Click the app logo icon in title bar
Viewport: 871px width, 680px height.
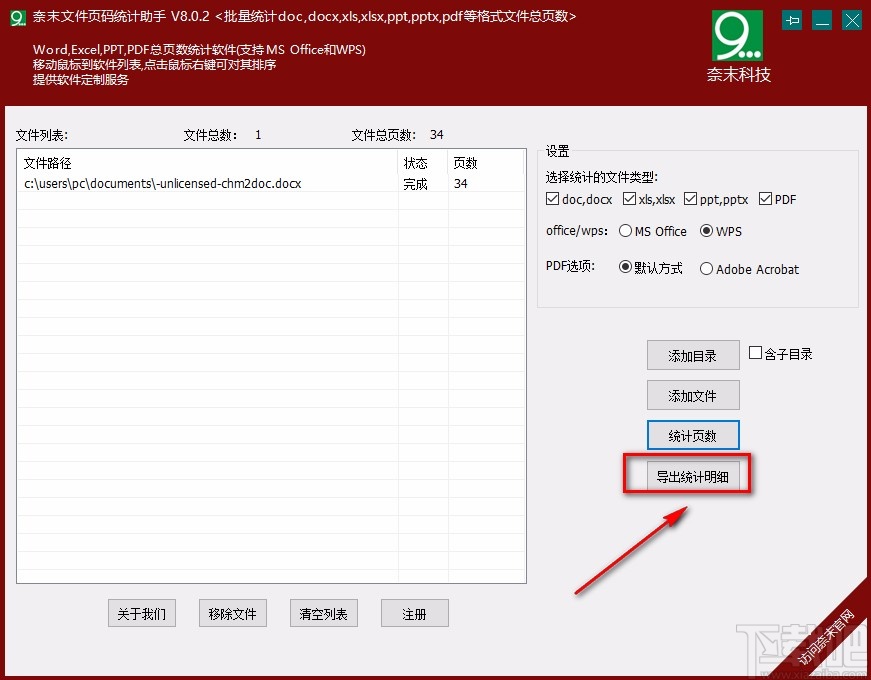click(x=18, y=18)
